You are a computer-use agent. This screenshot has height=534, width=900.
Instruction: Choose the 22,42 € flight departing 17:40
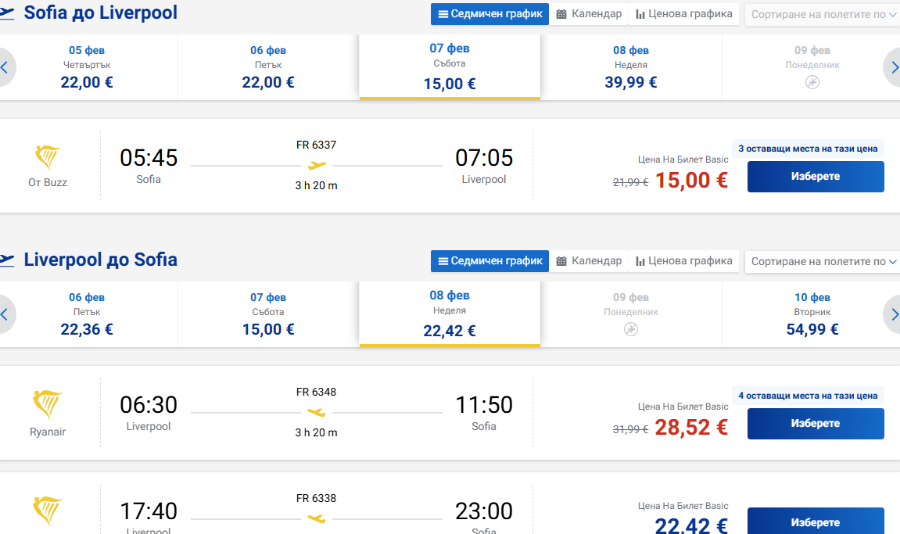pos(815,521)
